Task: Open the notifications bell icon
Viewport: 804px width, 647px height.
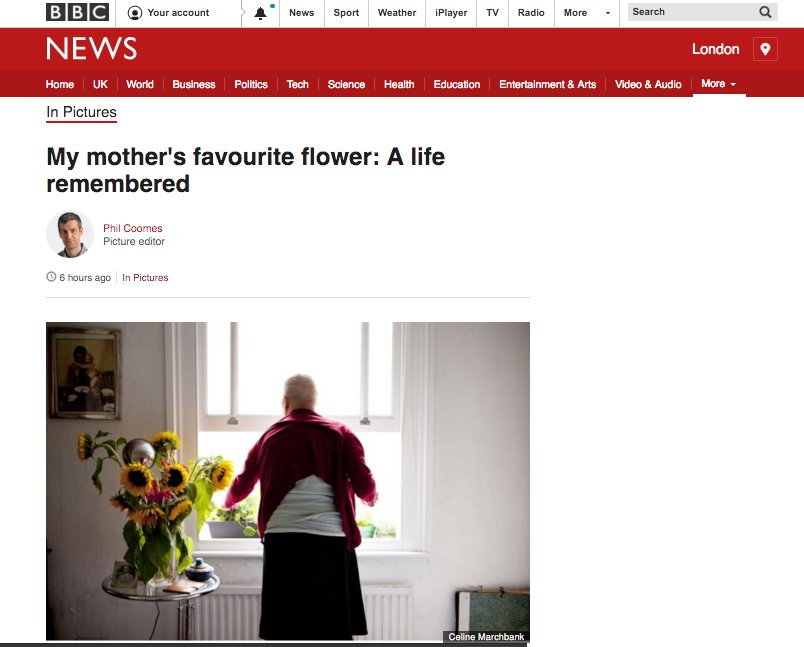Action: coord(260,13)
